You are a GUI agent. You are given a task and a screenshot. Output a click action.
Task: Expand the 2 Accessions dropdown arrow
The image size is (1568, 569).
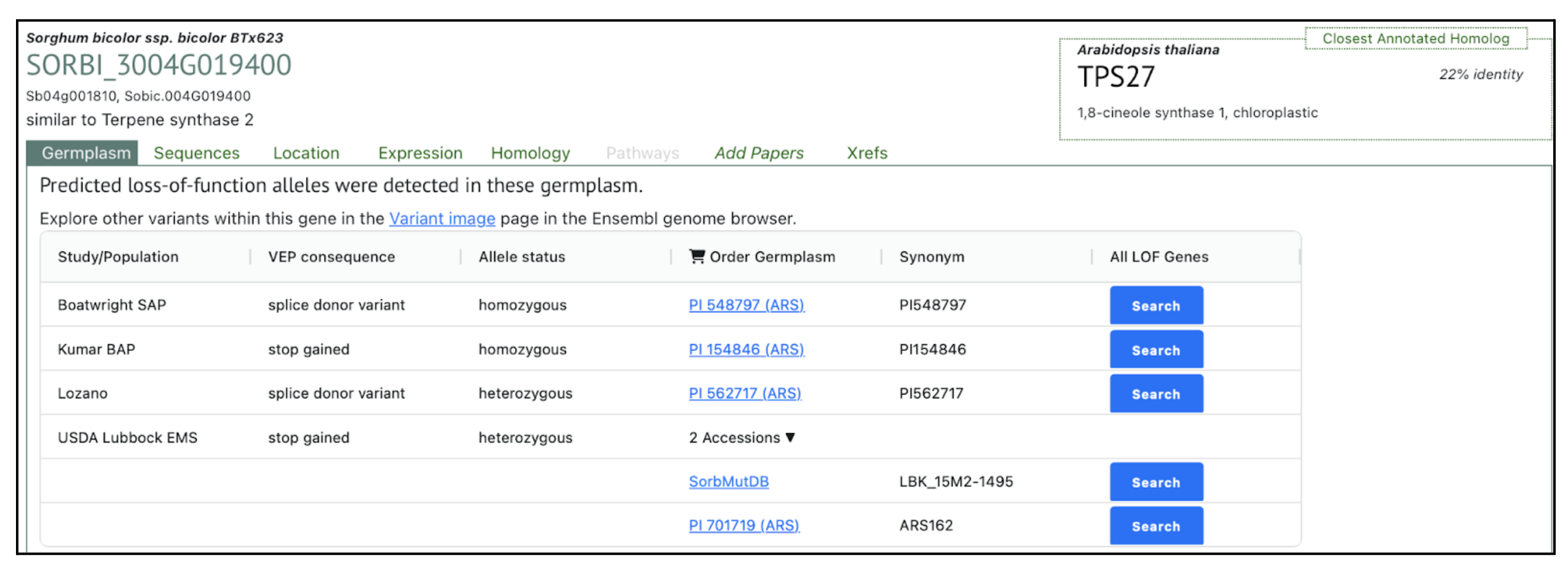(x=790, y=438)
